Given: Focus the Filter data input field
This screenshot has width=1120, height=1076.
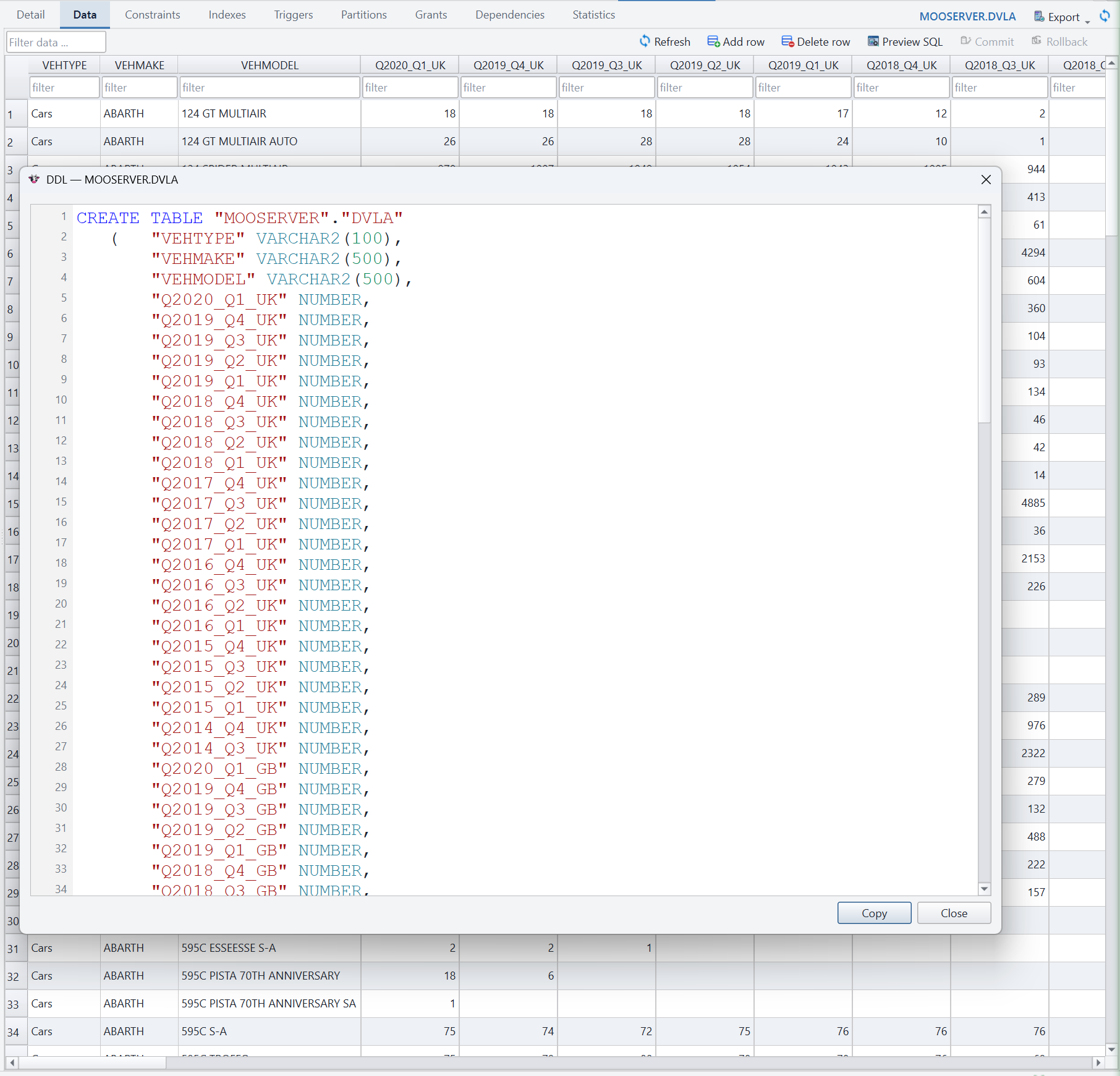Looking at the screenshot, I should [56, 42].
